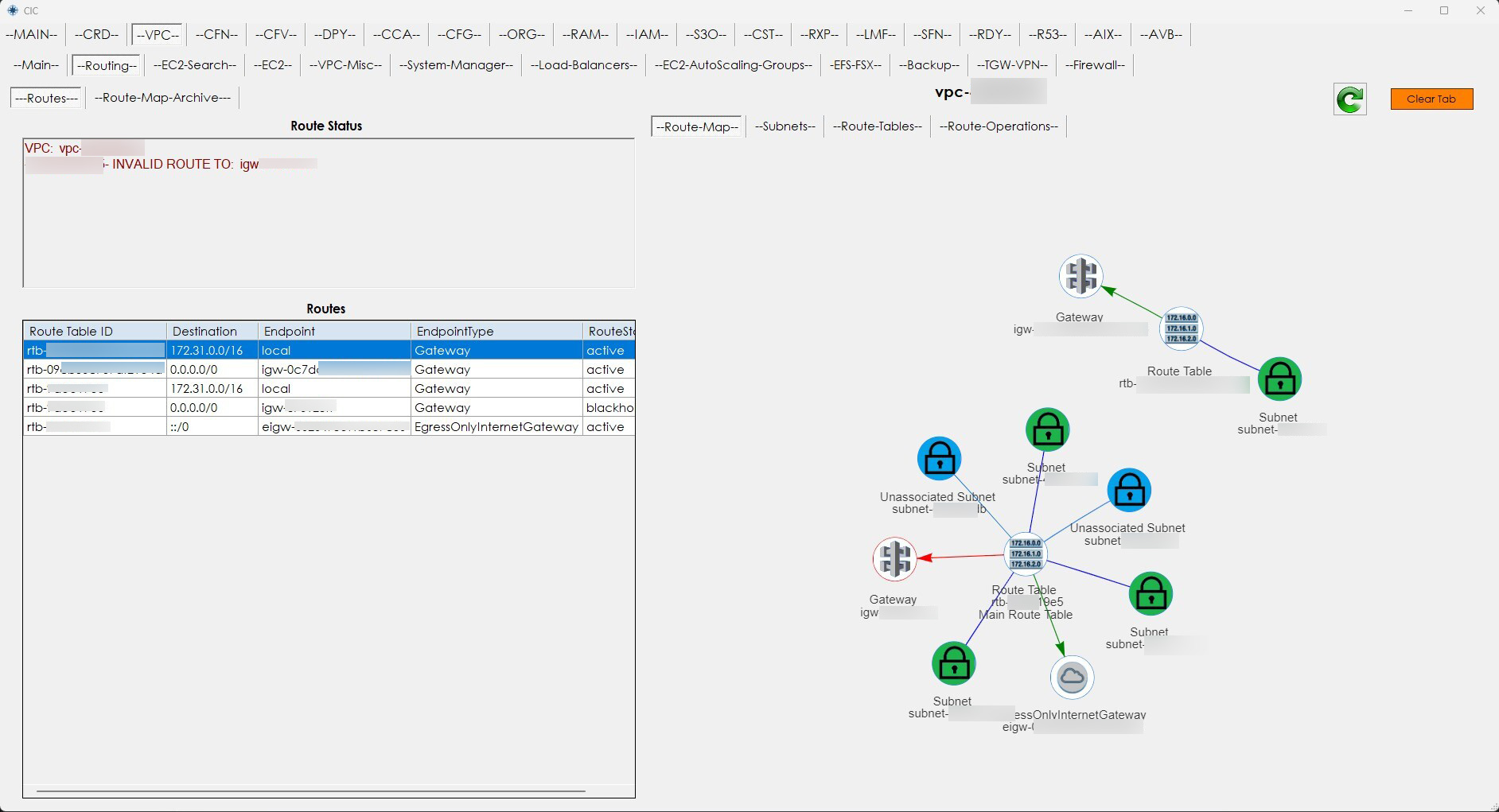Open the IAM top-level tab
The height and width of the screenshot is (812, 1499).
(647, 34)
